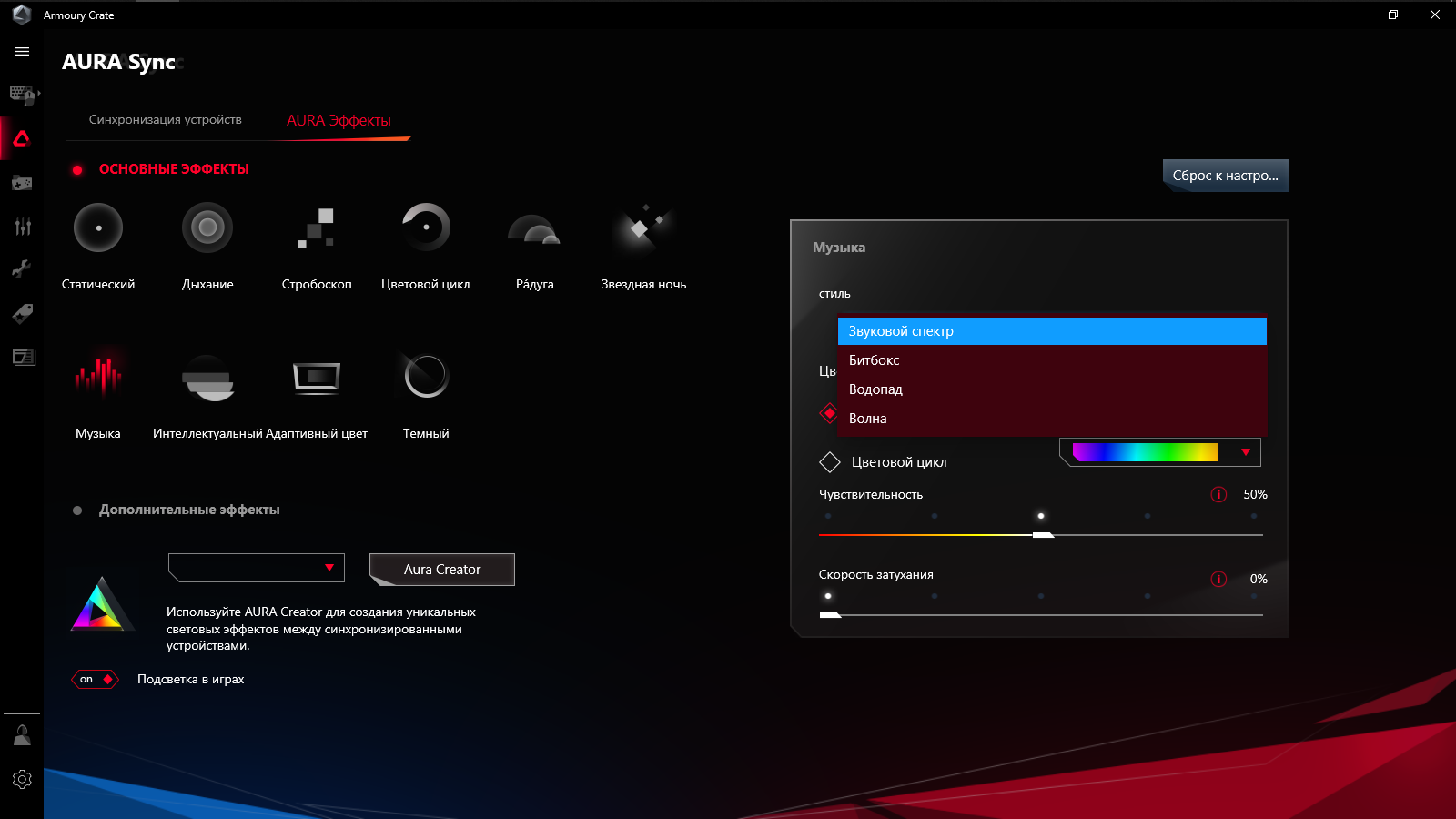
Task: Click the Сброс к настро... reset button
Action: pyautogui.click(x=1226, y=176)
